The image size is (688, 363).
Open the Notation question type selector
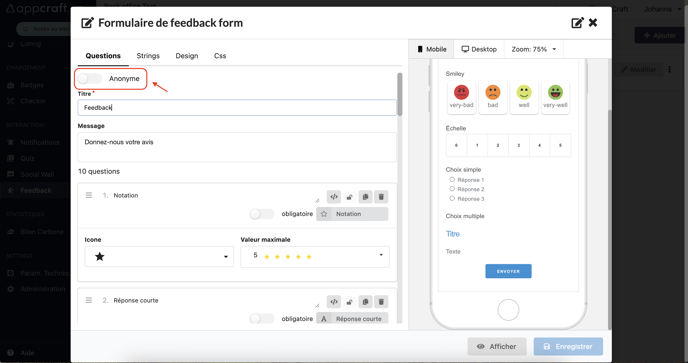[352, 214]
